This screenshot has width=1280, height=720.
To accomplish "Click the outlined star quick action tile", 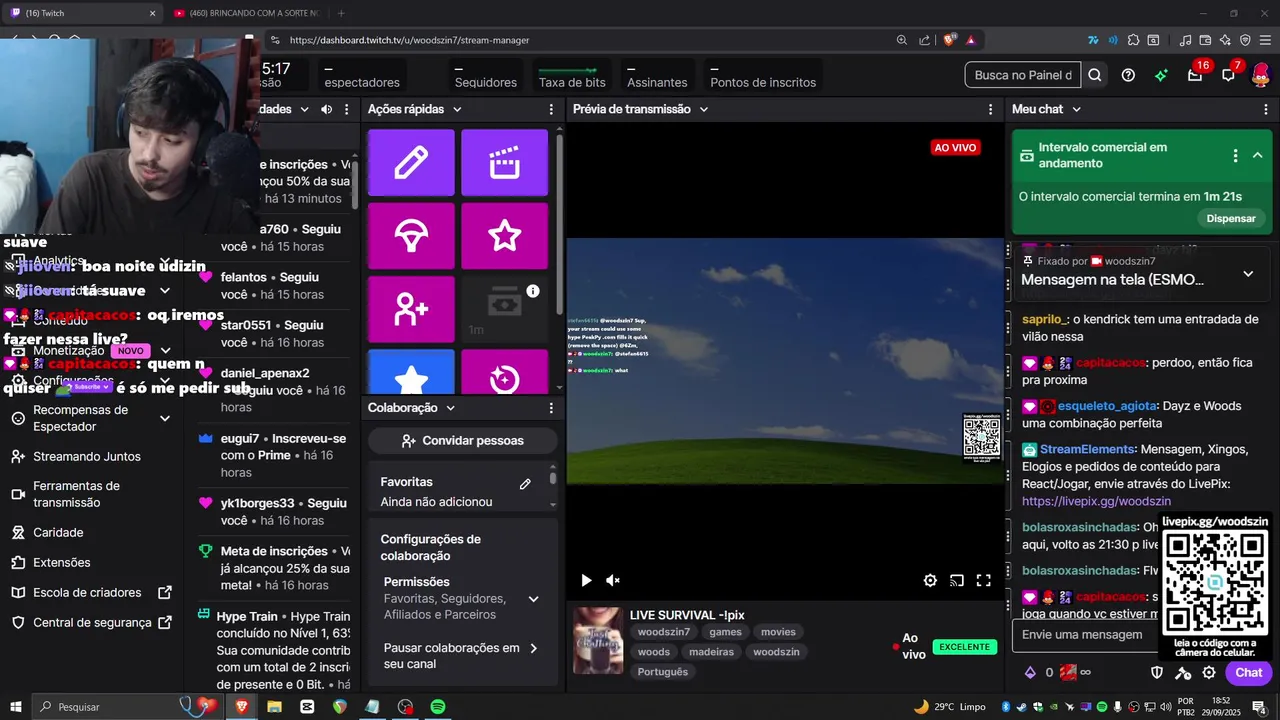I will coord(504,236).
